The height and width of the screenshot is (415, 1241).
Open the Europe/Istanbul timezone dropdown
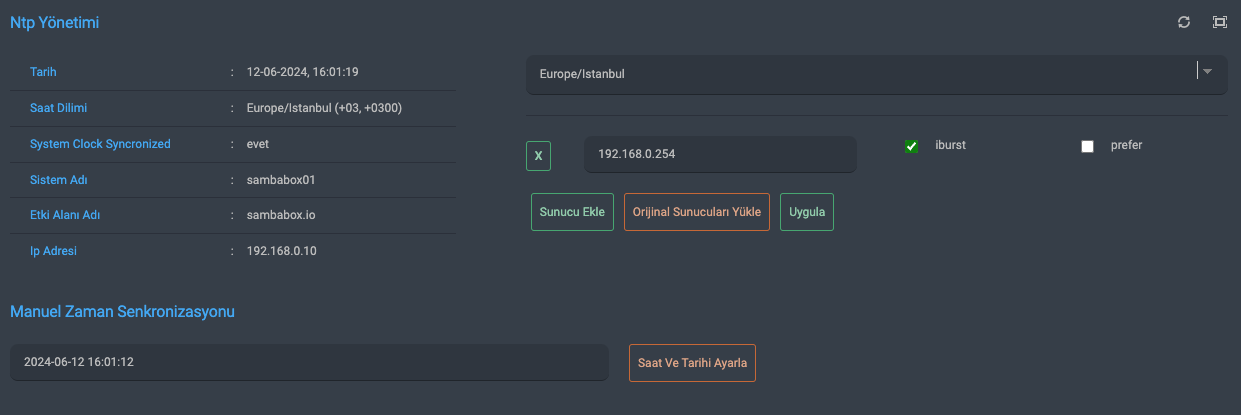(x=876, y=74)
